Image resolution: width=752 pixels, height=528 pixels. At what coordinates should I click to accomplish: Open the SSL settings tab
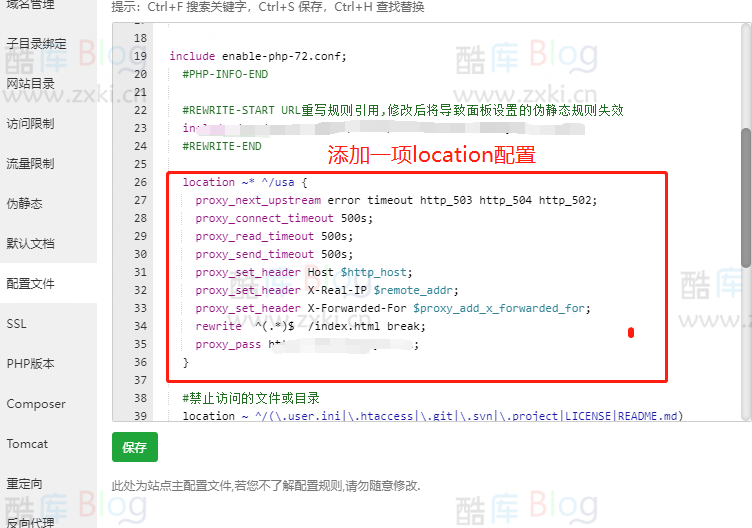[16, 324]
